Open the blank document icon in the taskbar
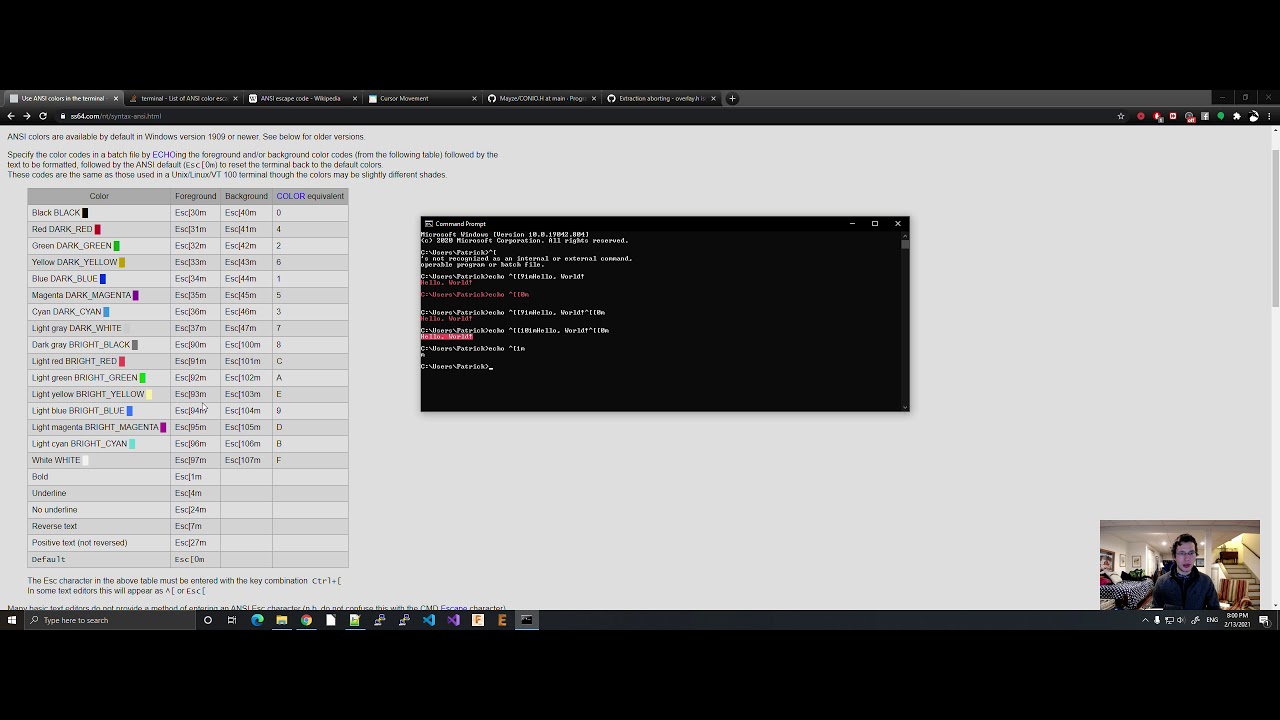Image resolution: width=1280 pixels, height=720 pixels. [330, 620]
